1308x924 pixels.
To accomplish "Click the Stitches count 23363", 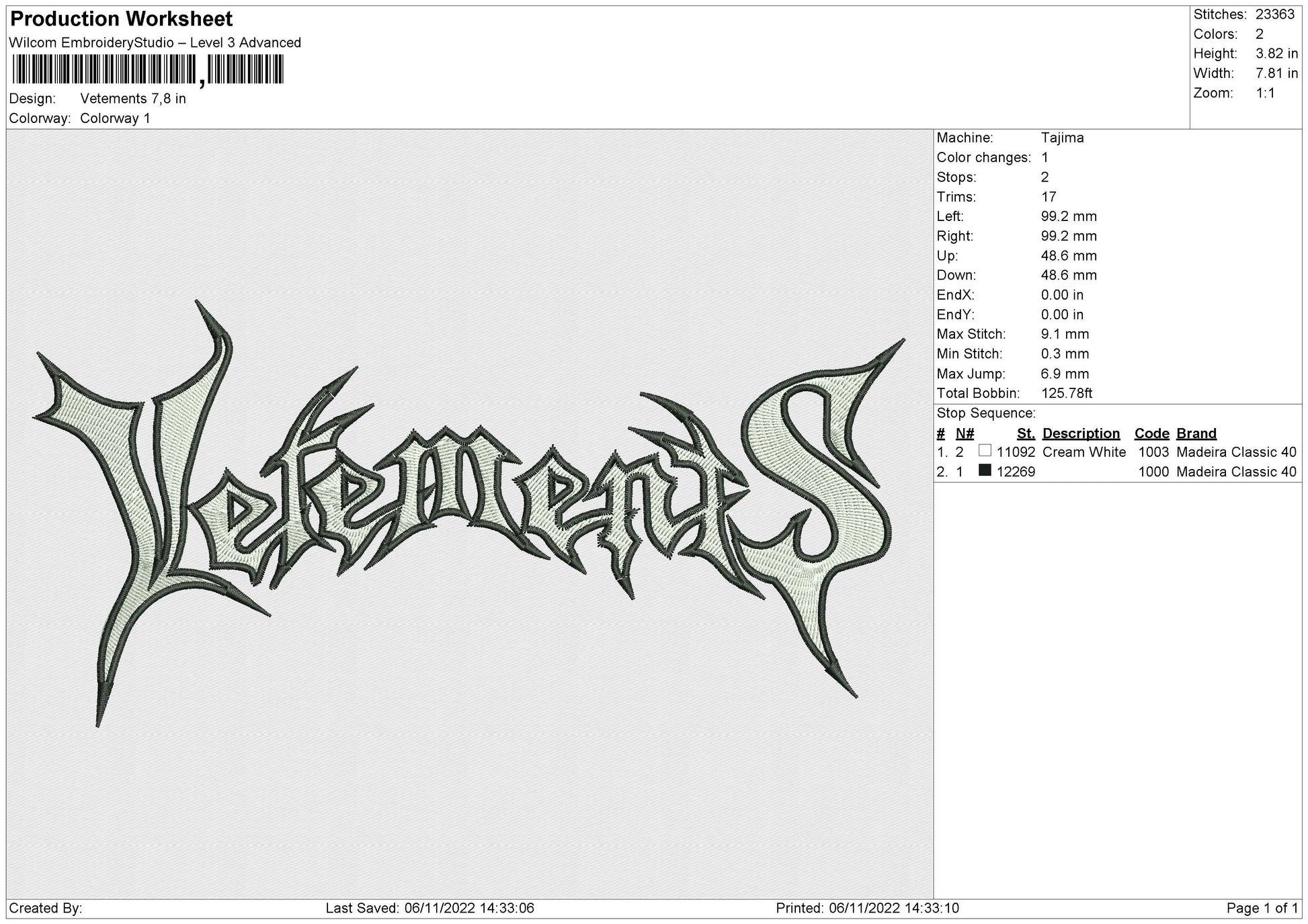I will (x=1274, y=15).
